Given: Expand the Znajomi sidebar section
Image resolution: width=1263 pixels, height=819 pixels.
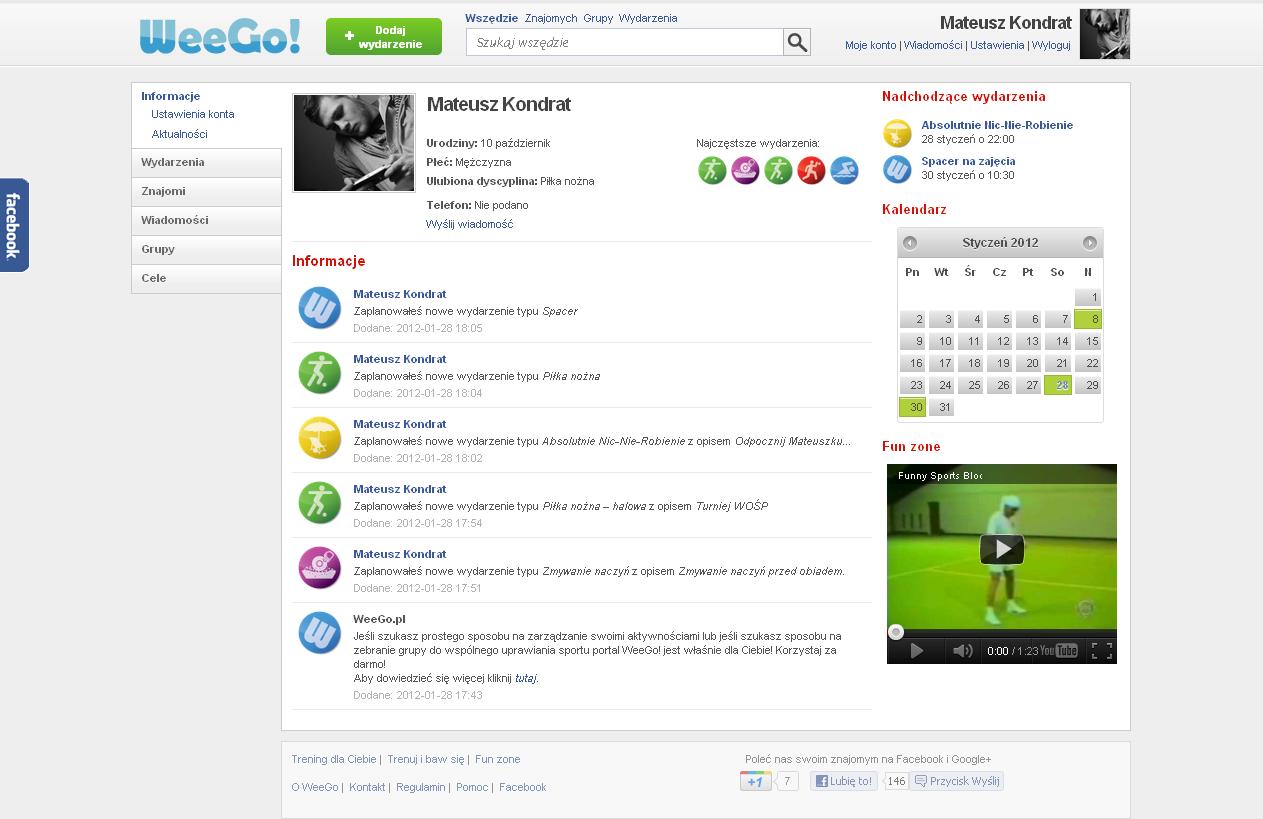Looking at the screenshot, I should coord(206,191).
